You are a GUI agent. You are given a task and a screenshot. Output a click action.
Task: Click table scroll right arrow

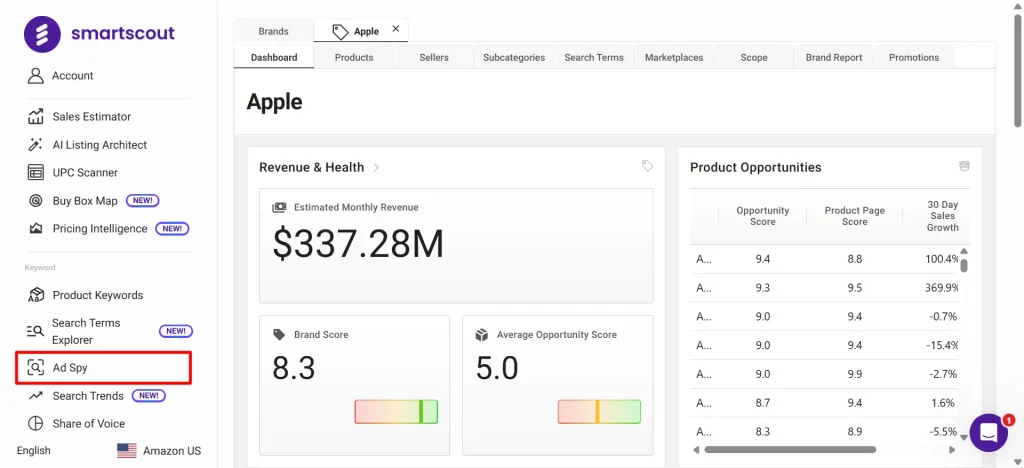[952, 450]
